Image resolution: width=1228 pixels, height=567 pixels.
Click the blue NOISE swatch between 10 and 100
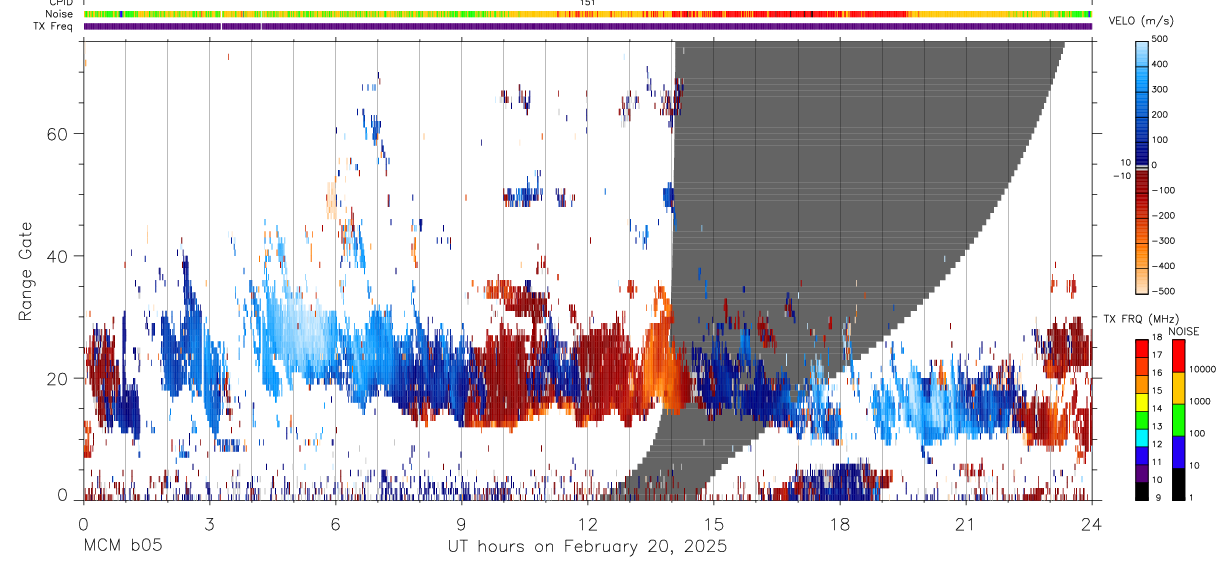(x=1179, y=451)
